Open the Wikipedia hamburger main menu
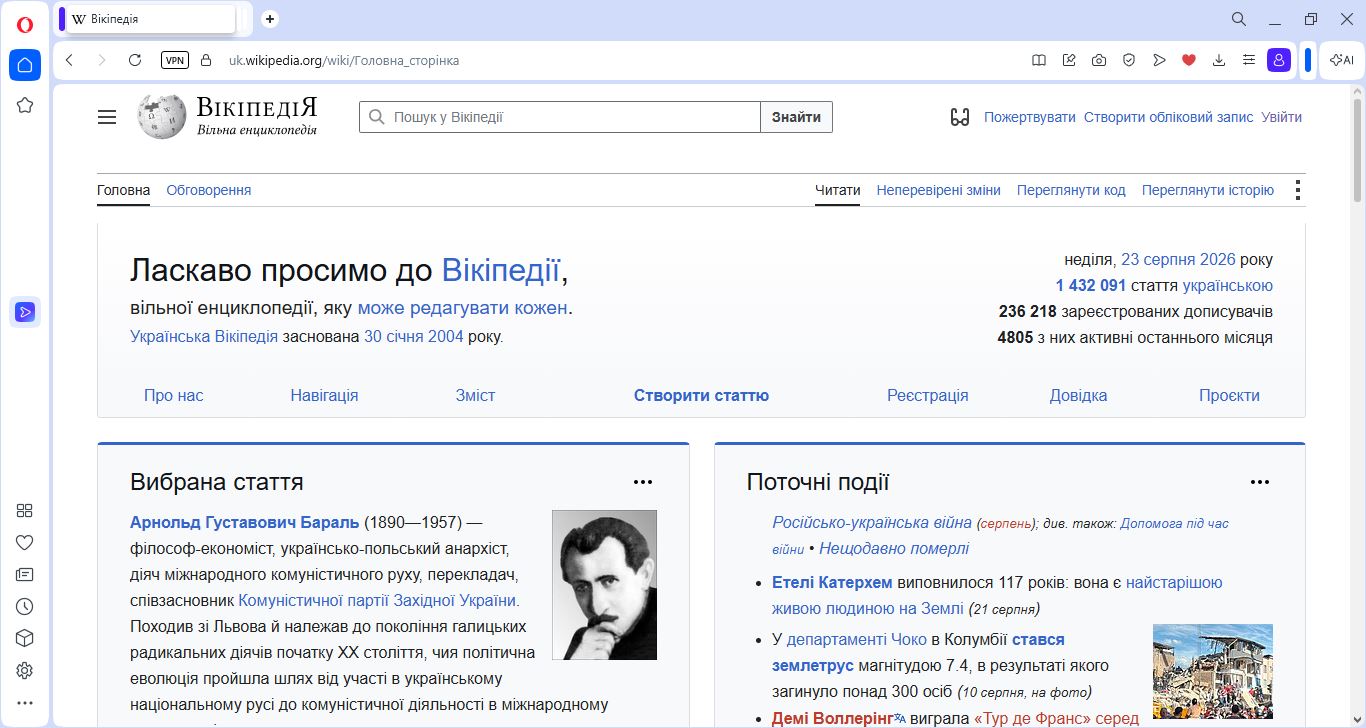Image resolution: width=1366 pixels, height=728 pixels. [107, 117]
